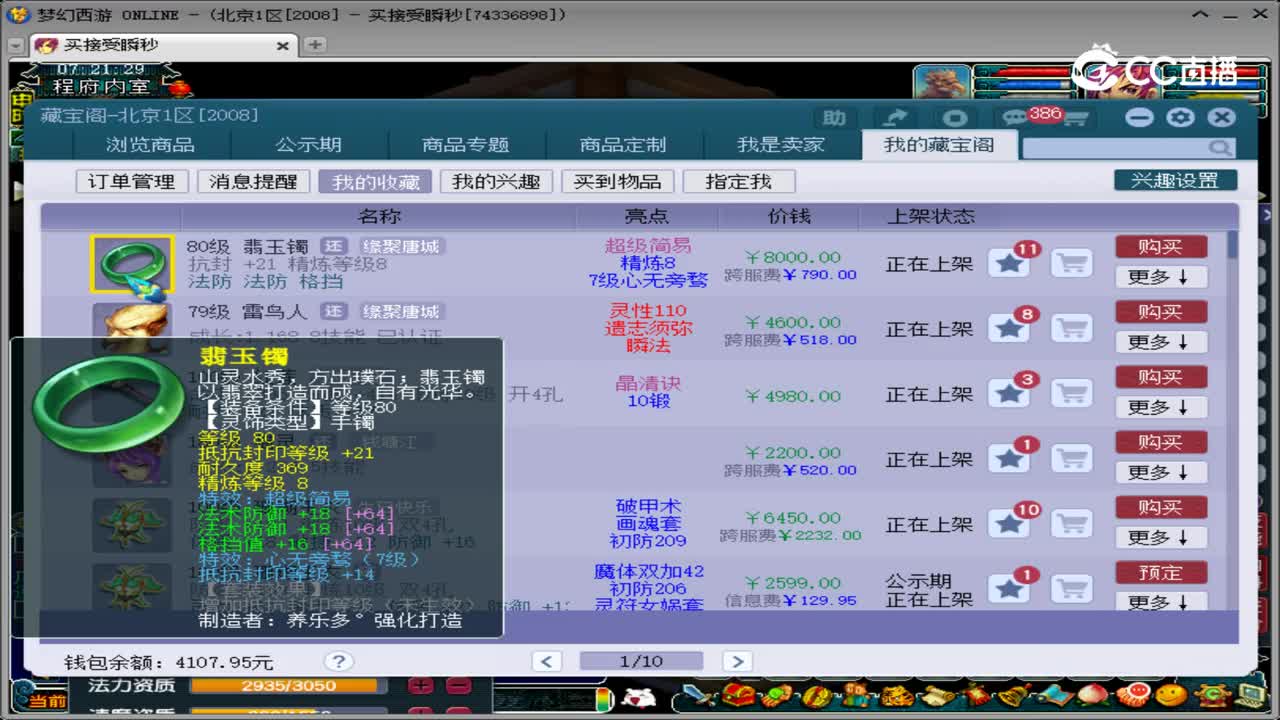Screen dimensions: 1280x720
Task: Open 指定我 sub-tab
Action: [739, 181]
